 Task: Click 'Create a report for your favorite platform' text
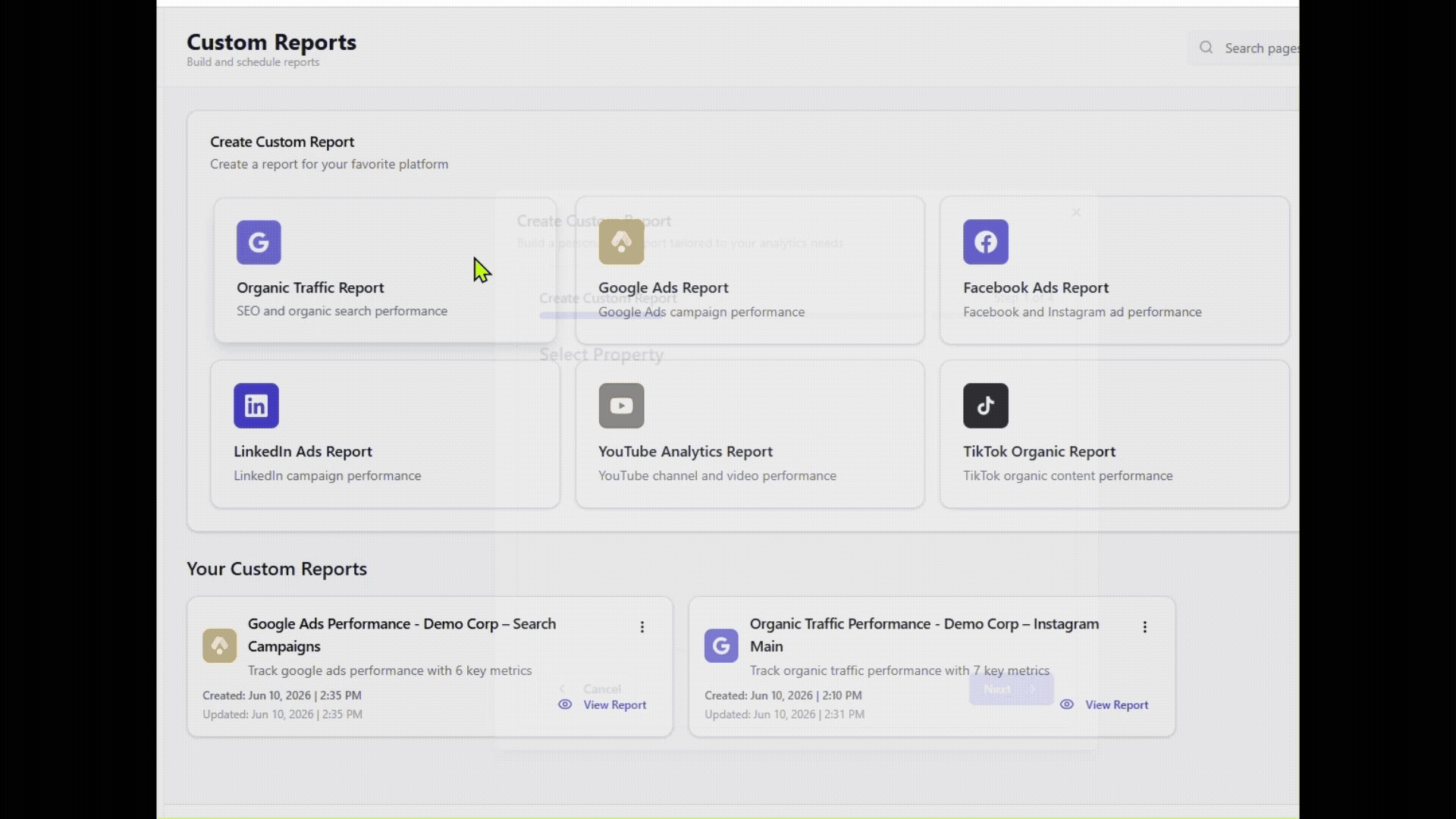(329, 164)
